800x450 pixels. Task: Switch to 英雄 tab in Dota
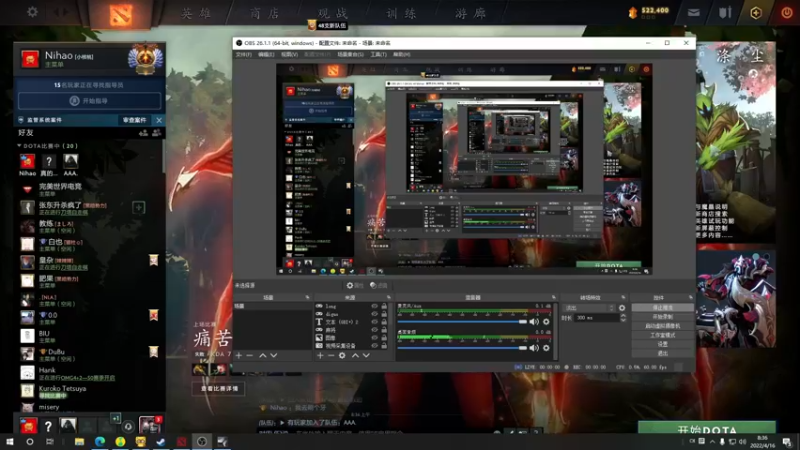[x=196, y=13]
